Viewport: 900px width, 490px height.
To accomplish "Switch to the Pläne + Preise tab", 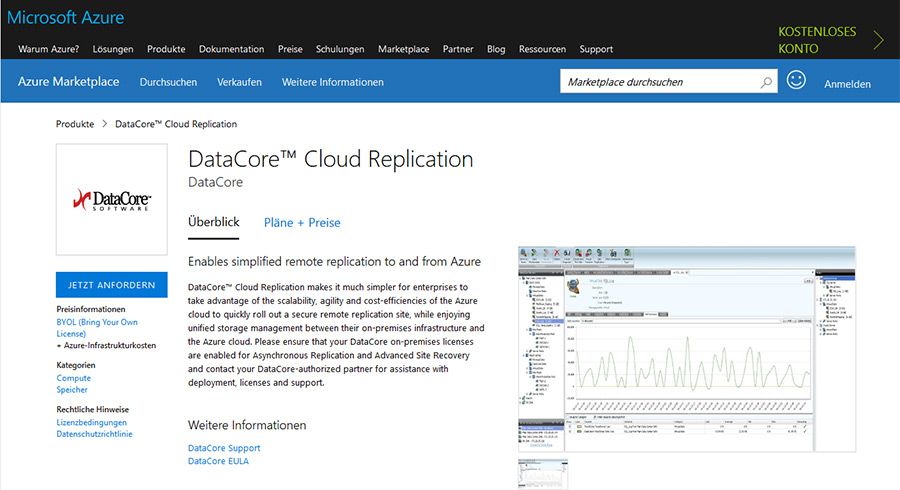I will point(302,223).
